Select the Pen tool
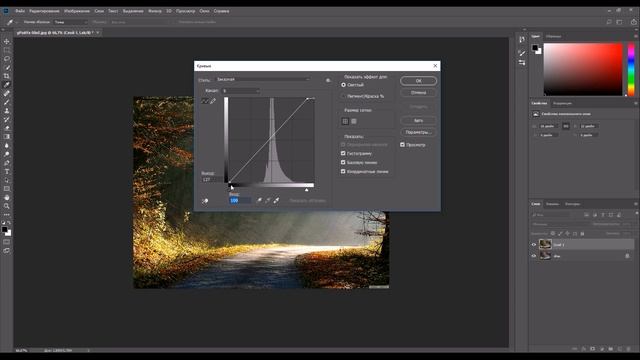640x360 pixels. [7, 163]
